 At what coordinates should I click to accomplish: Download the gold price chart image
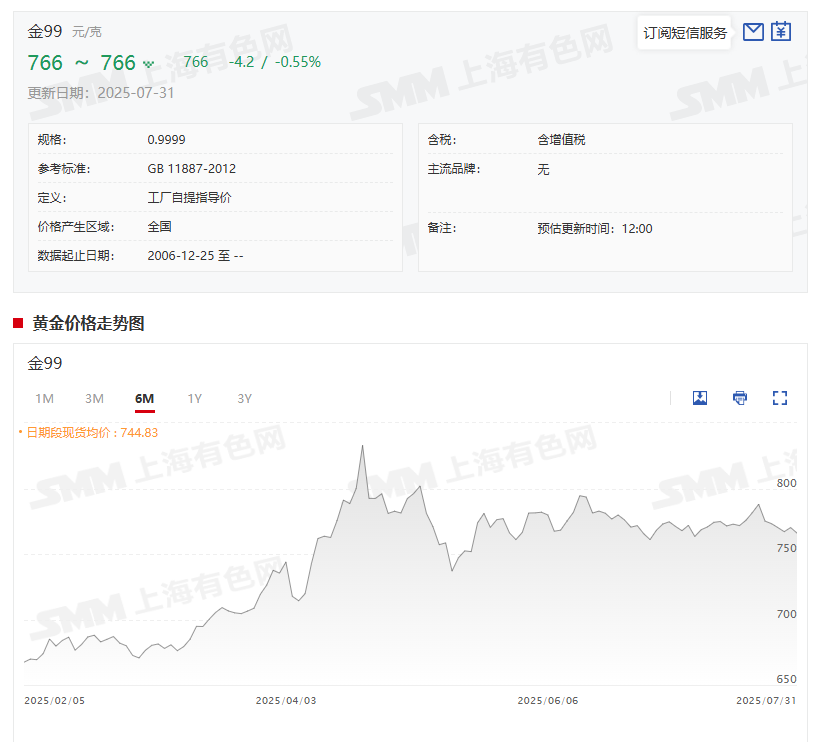tap(700, 398)
